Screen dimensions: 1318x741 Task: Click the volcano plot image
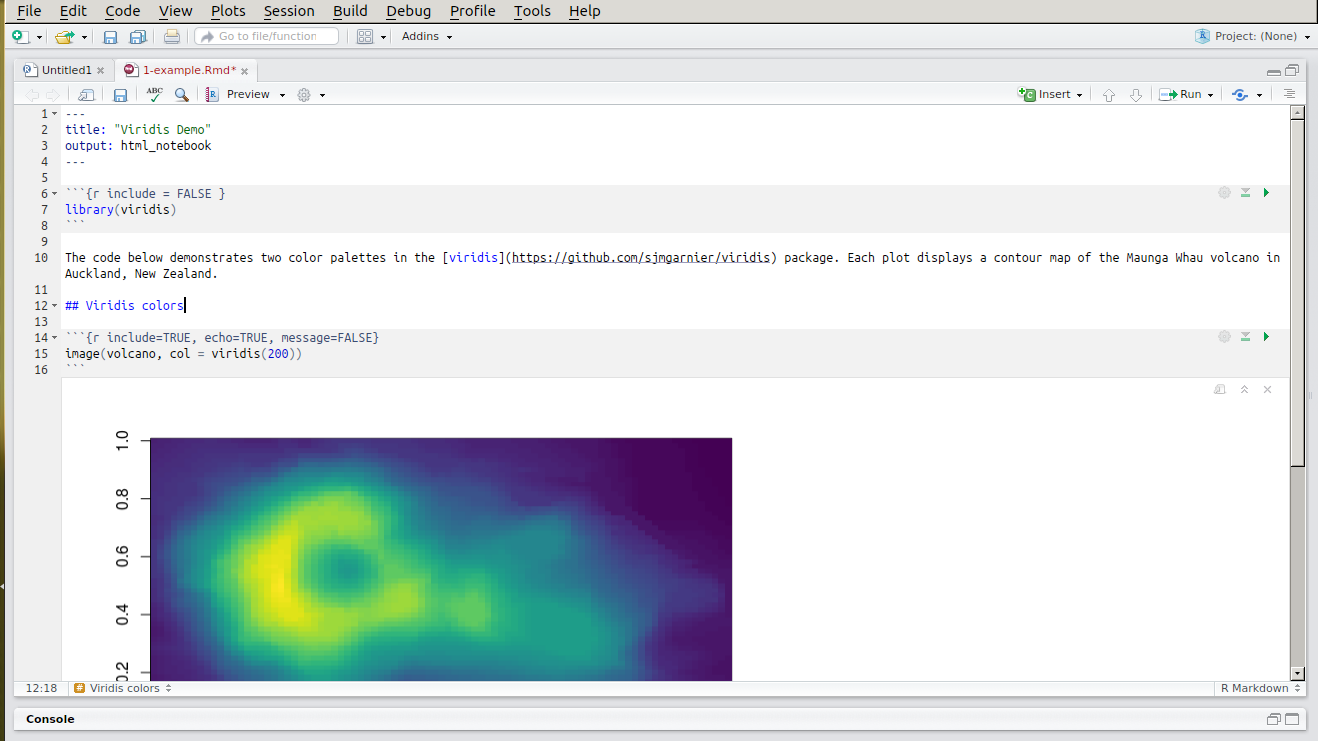[x=441, y=559]
